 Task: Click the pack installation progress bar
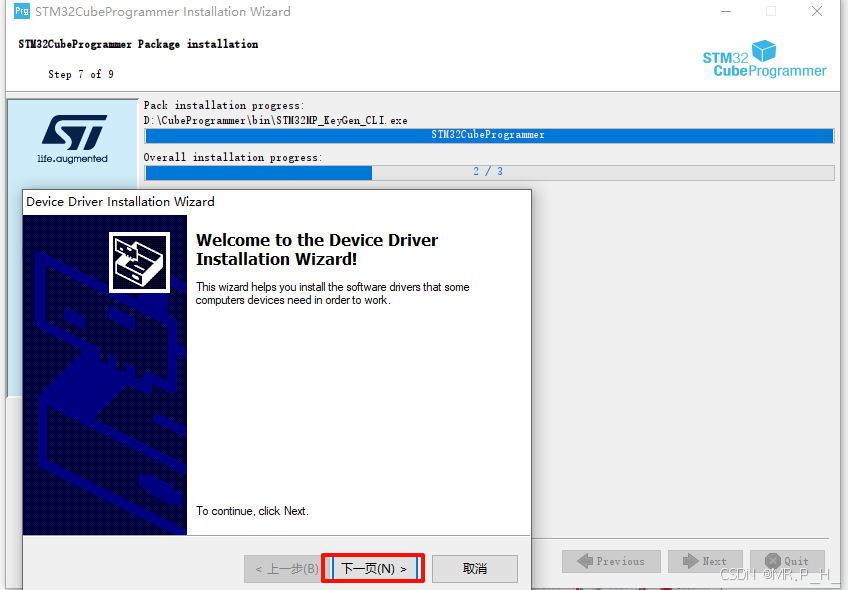(489, 135)
